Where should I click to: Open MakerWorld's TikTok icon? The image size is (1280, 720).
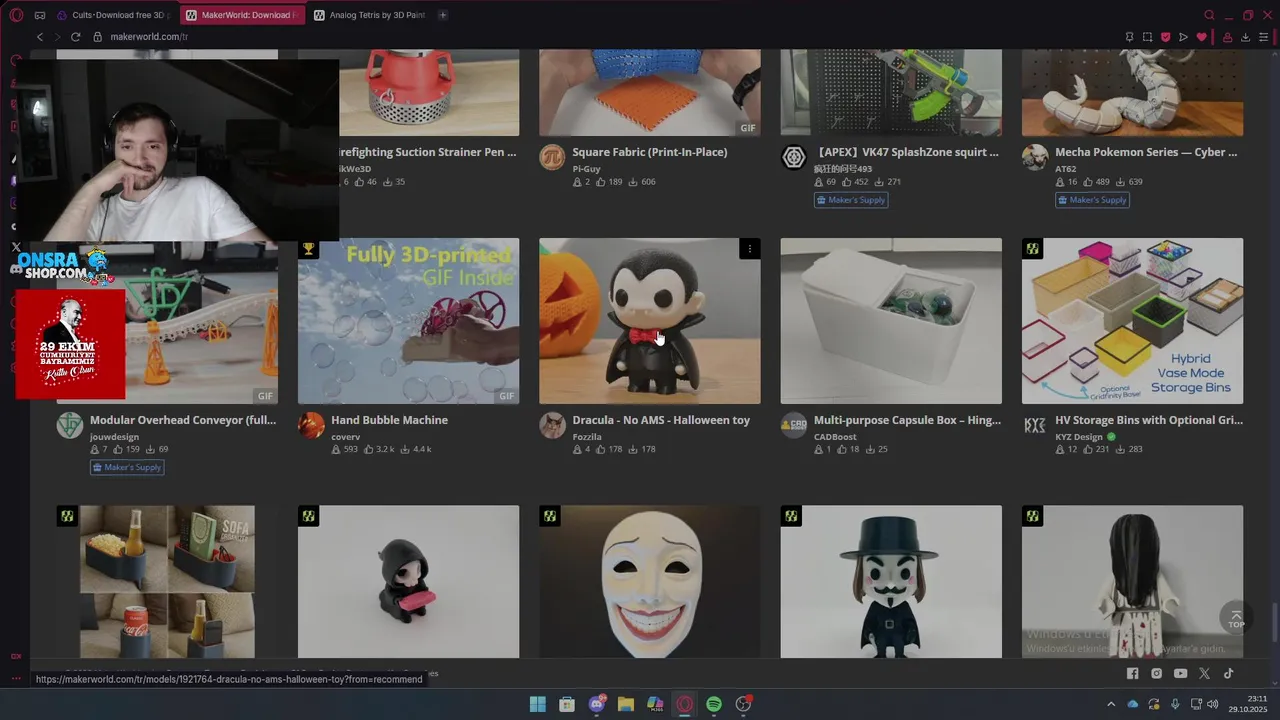(x=1228, y=674)
